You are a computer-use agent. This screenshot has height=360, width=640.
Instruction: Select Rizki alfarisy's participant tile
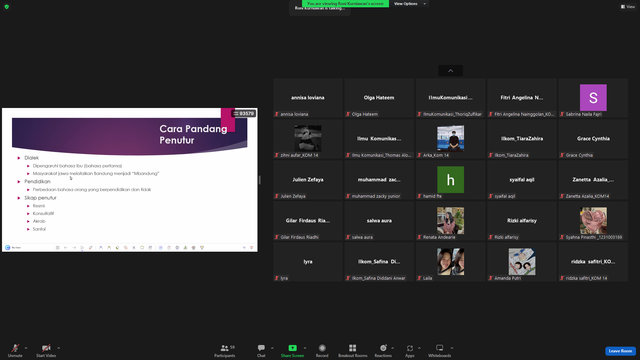[522, 221]
